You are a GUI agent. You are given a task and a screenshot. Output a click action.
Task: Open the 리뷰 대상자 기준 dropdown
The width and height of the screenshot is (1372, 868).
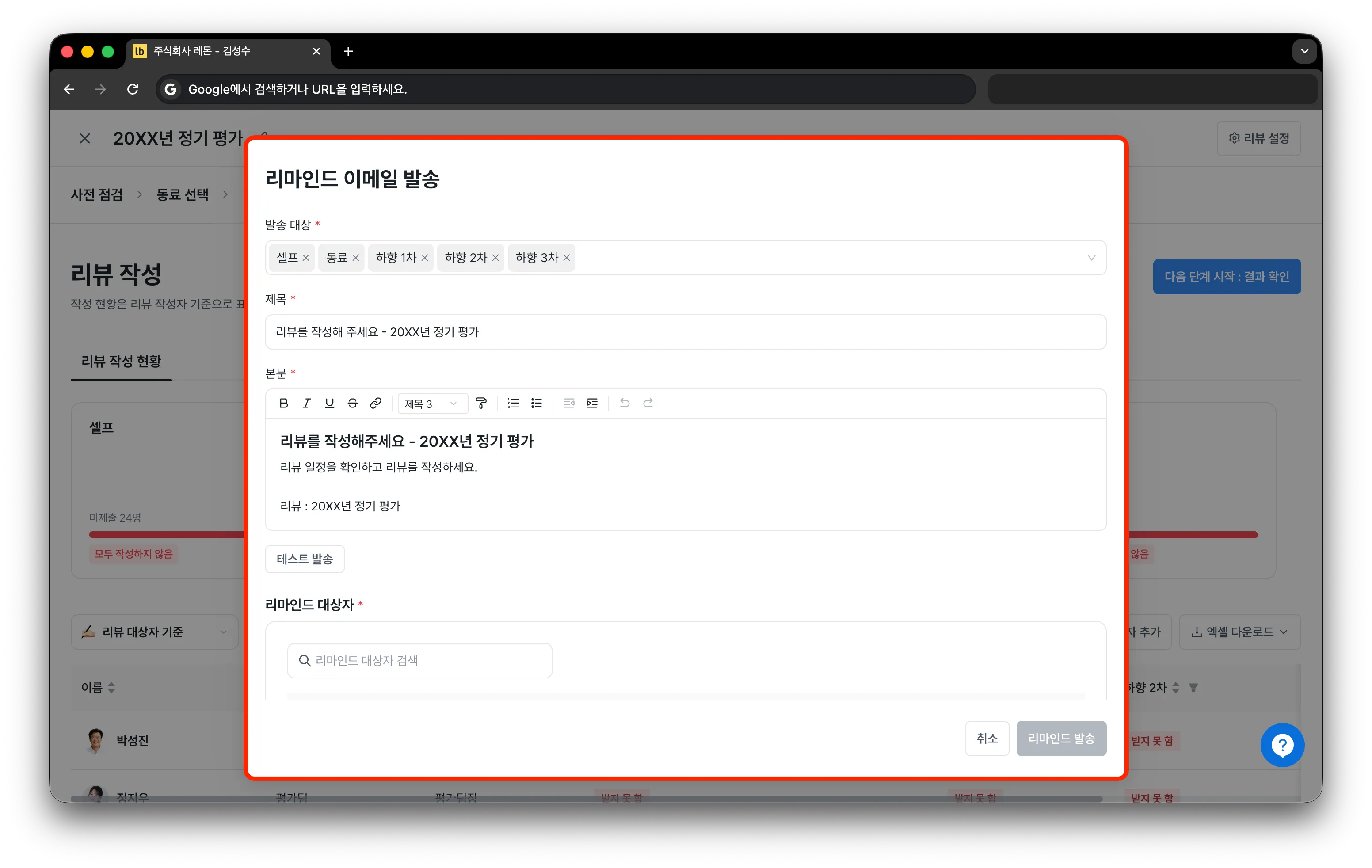[154, 632]
